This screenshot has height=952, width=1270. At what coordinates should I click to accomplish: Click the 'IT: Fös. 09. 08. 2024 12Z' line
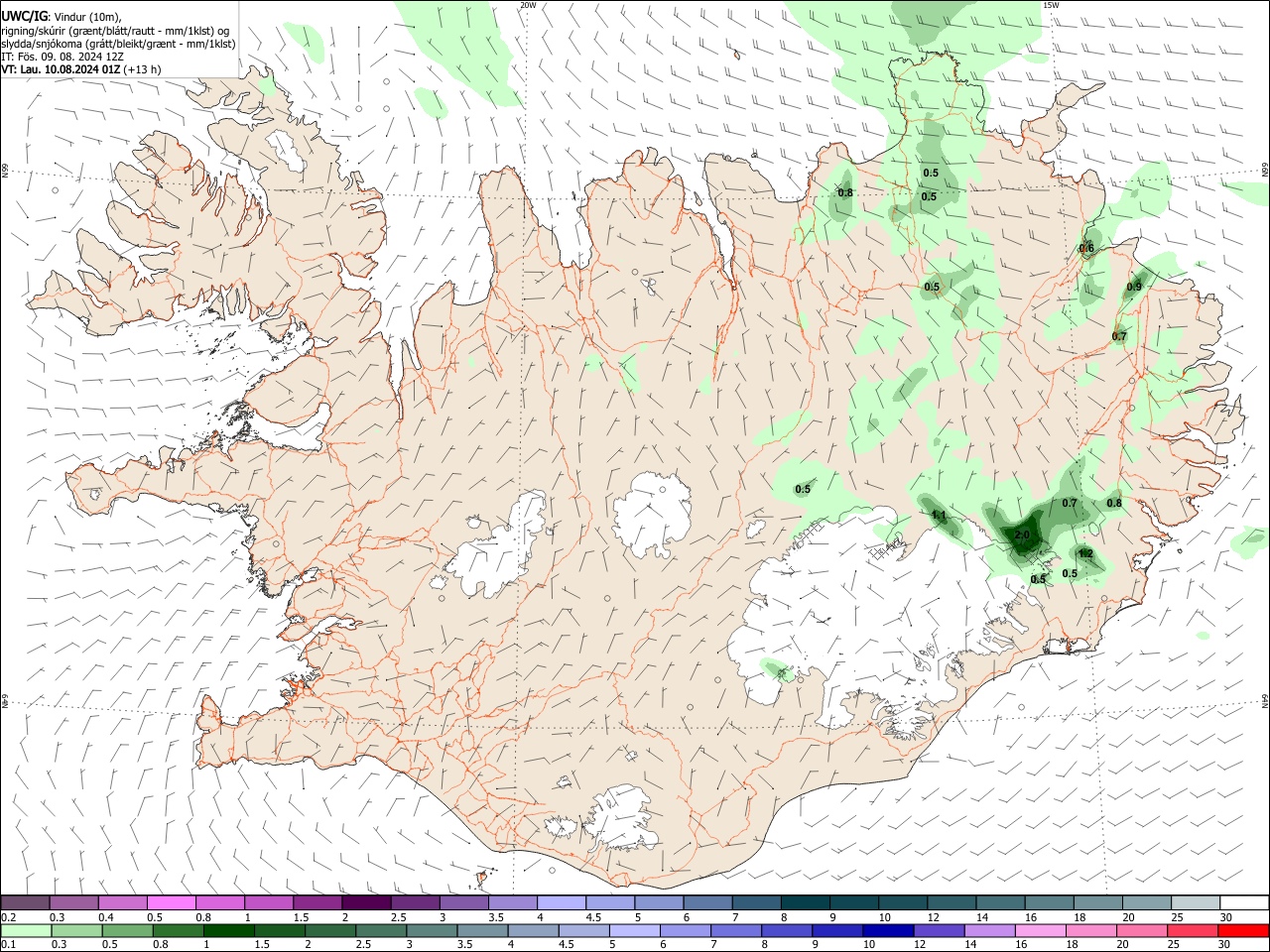[63, 57]
